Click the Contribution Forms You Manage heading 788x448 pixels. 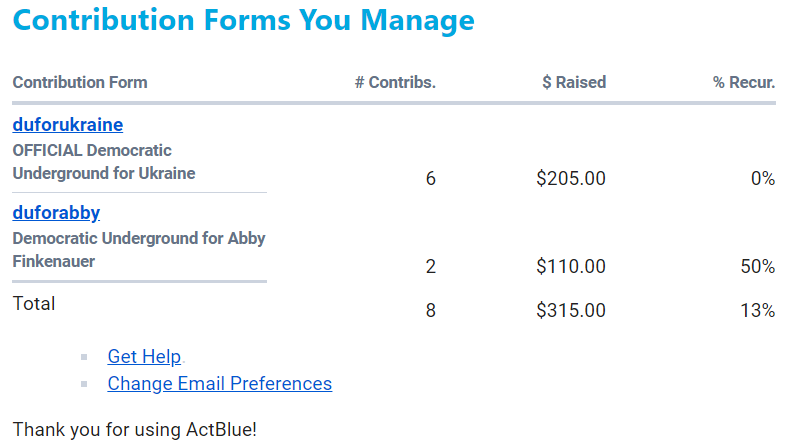coord(243,21)
